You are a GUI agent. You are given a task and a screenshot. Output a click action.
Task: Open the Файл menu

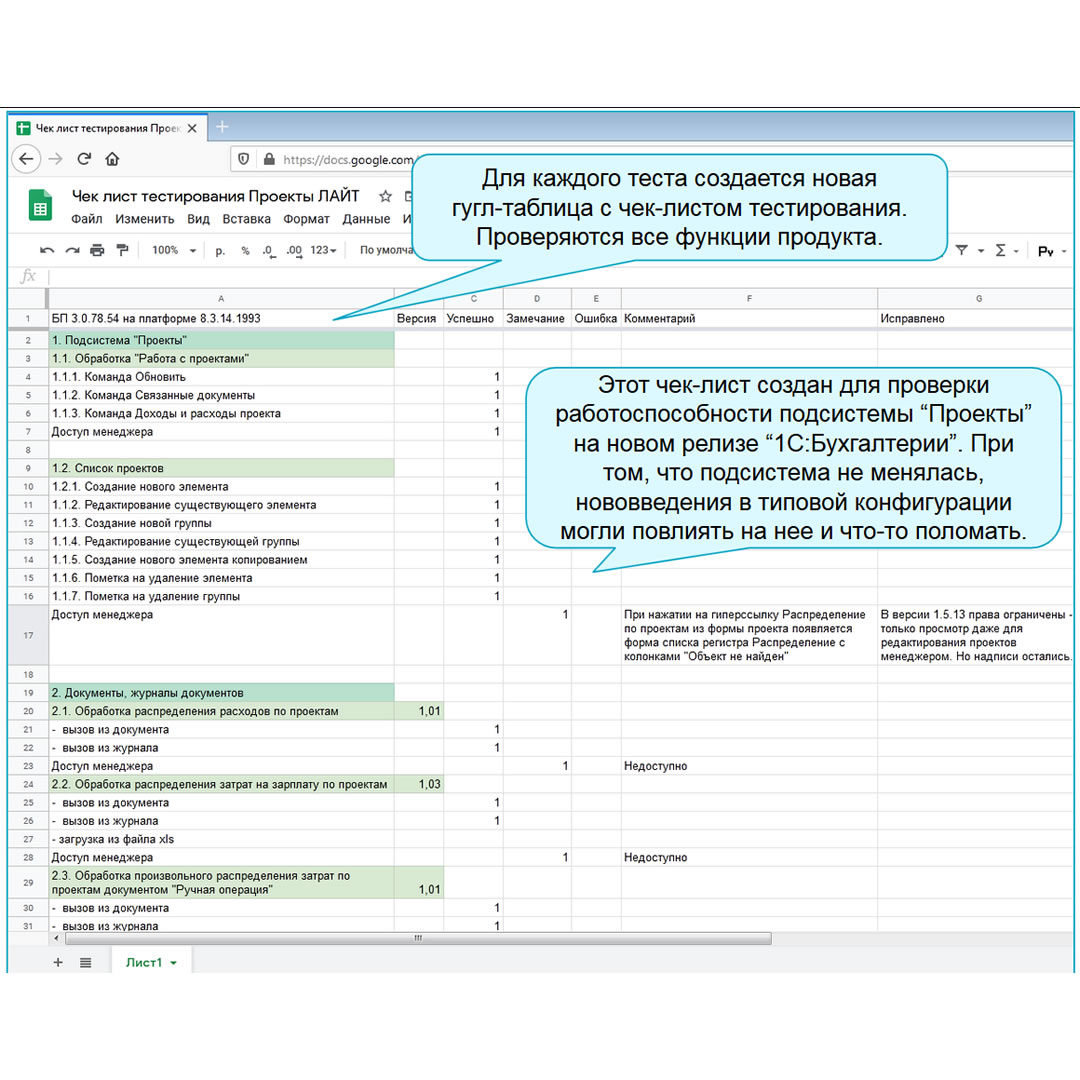tap(86, 219)
